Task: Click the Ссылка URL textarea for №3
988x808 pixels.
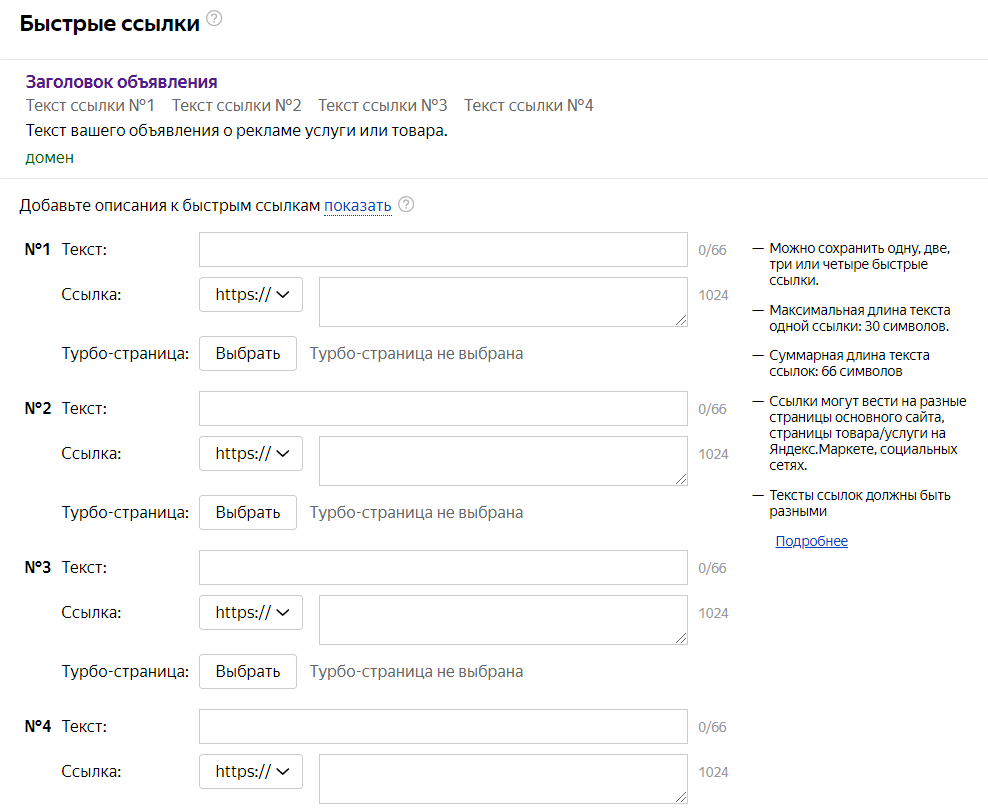Action: (502, 619)
